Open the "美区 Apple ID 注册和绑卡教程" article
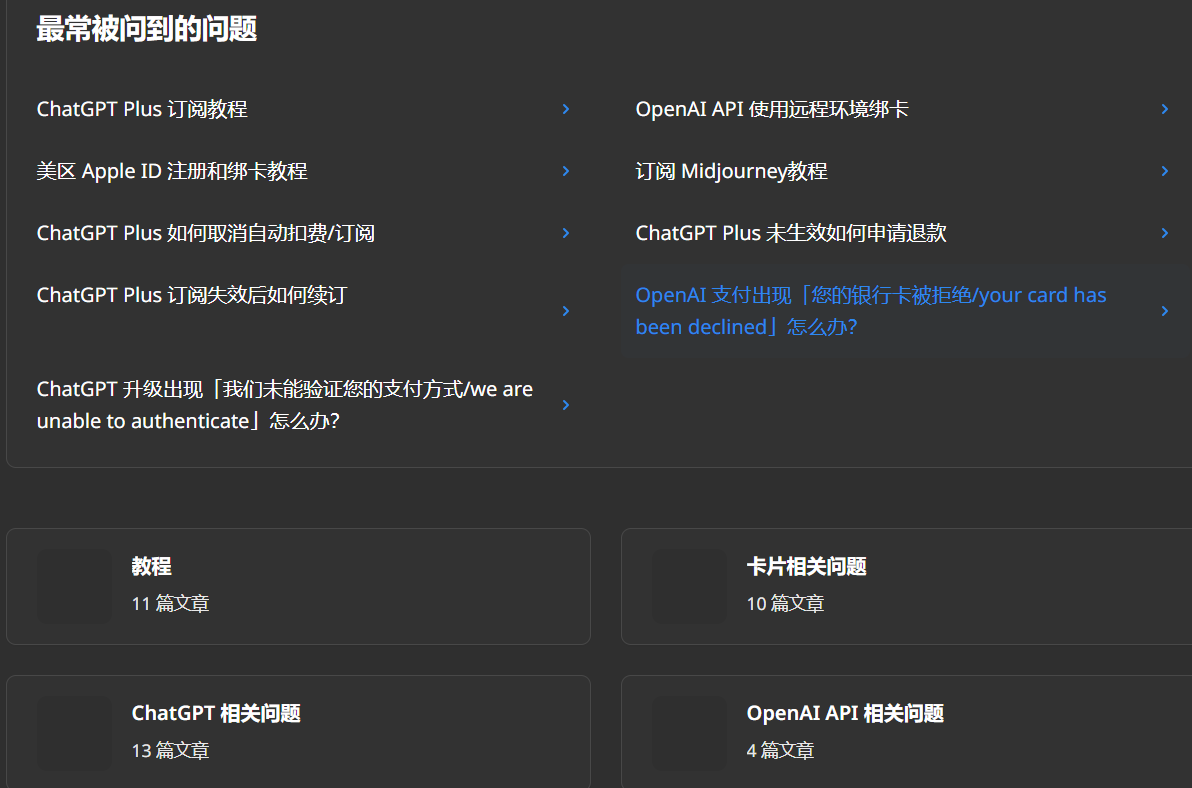Image resolution: width=1192 pixels, height=788 pixels. (x=172, y=172)
